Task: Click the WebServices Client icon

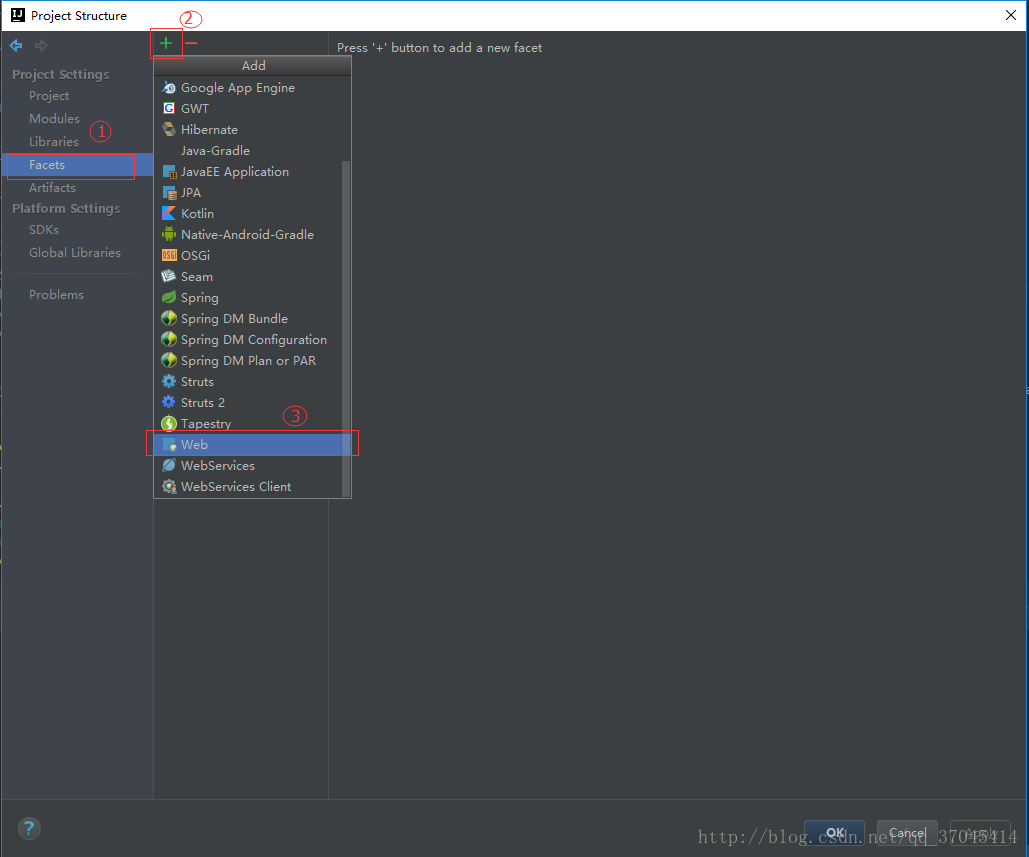Action: (169, 486)
